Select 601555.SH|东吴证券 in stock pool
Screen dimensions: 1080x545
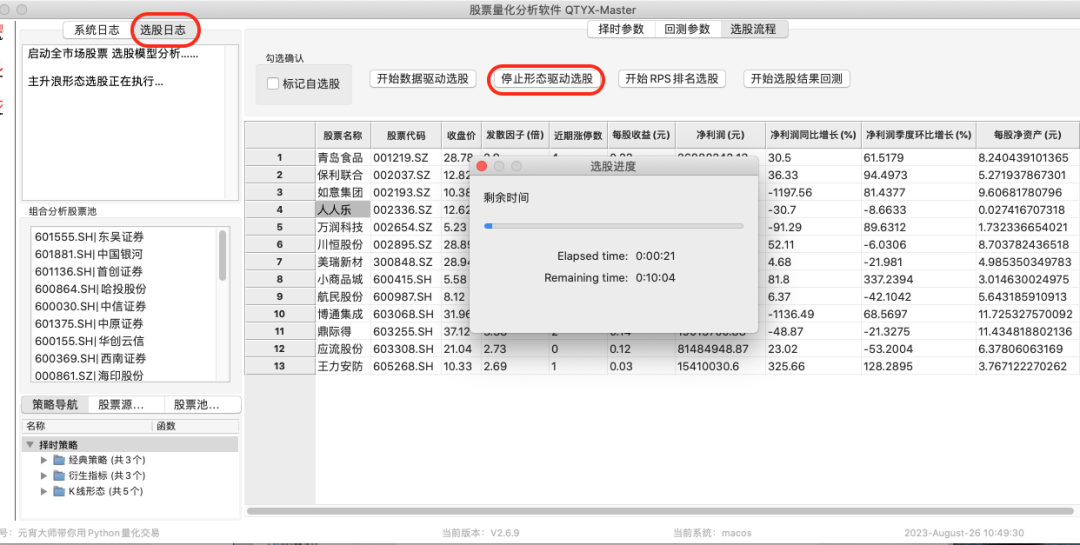click(x=90, y=237)
